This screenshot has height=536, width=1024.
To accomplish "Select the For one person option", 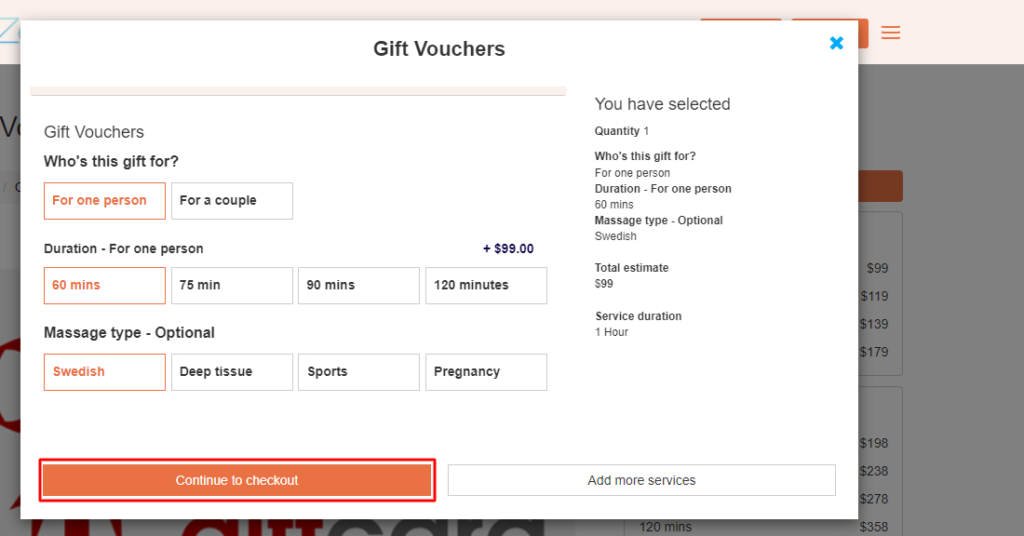I will (104, 201).
